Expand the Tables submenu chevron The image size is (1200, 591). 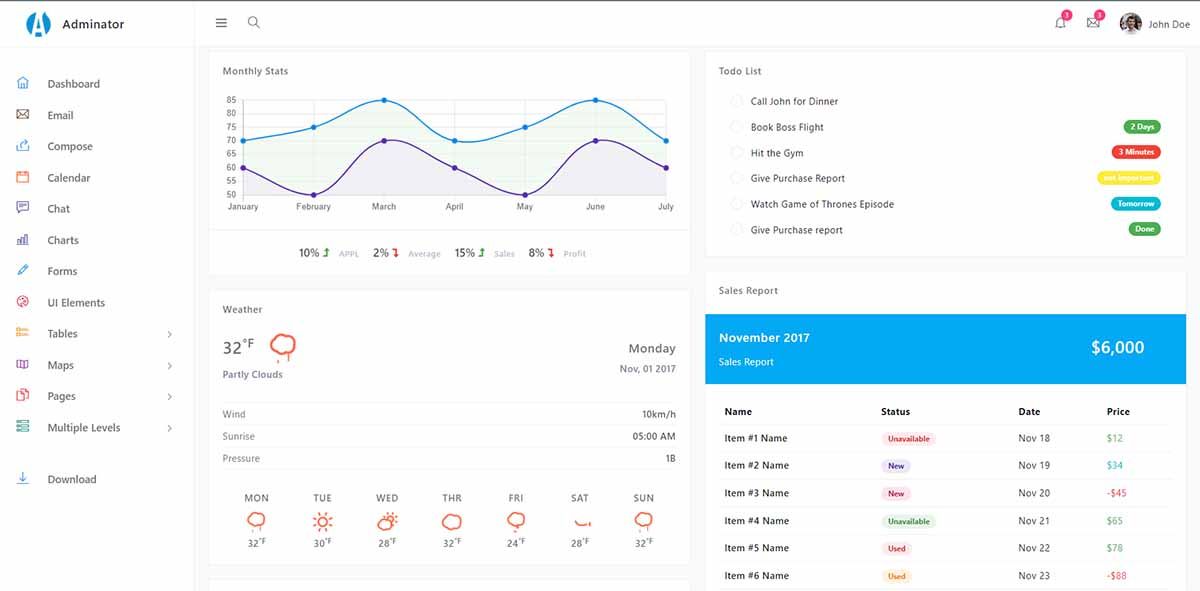tap(169, 334)
